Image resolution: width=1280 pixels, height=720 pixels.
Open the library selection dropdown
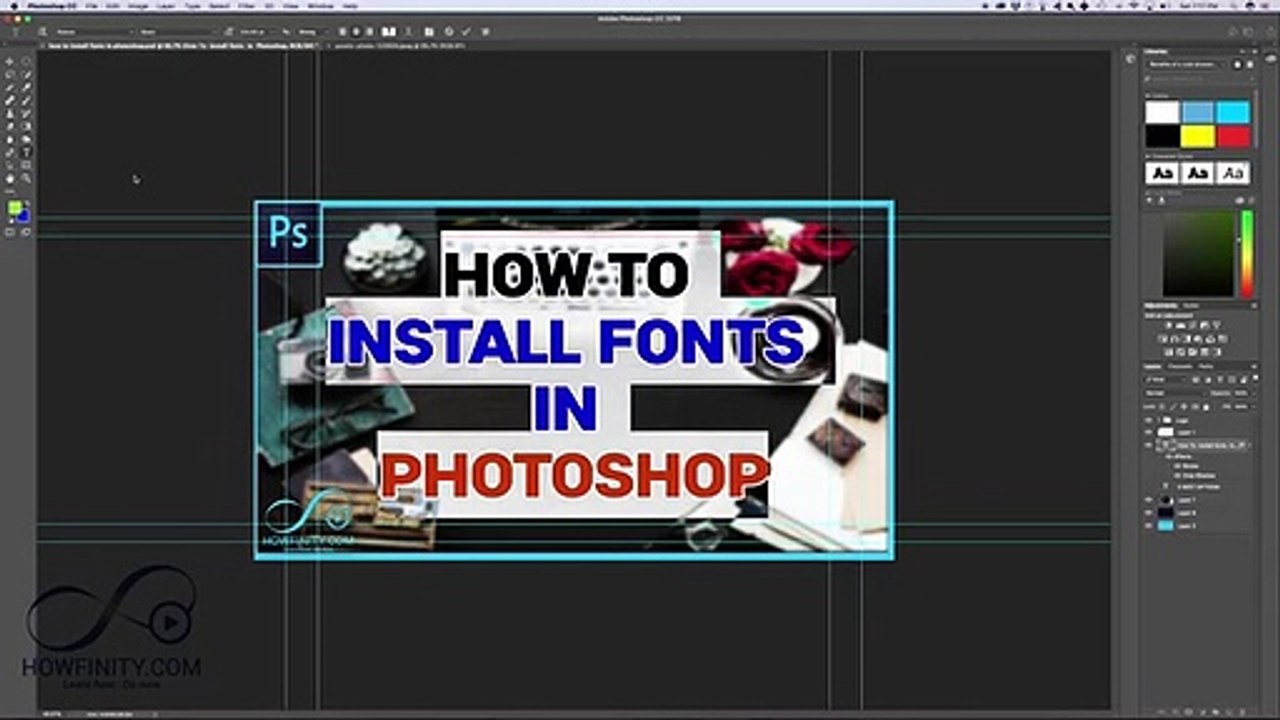click(1185, 64)
